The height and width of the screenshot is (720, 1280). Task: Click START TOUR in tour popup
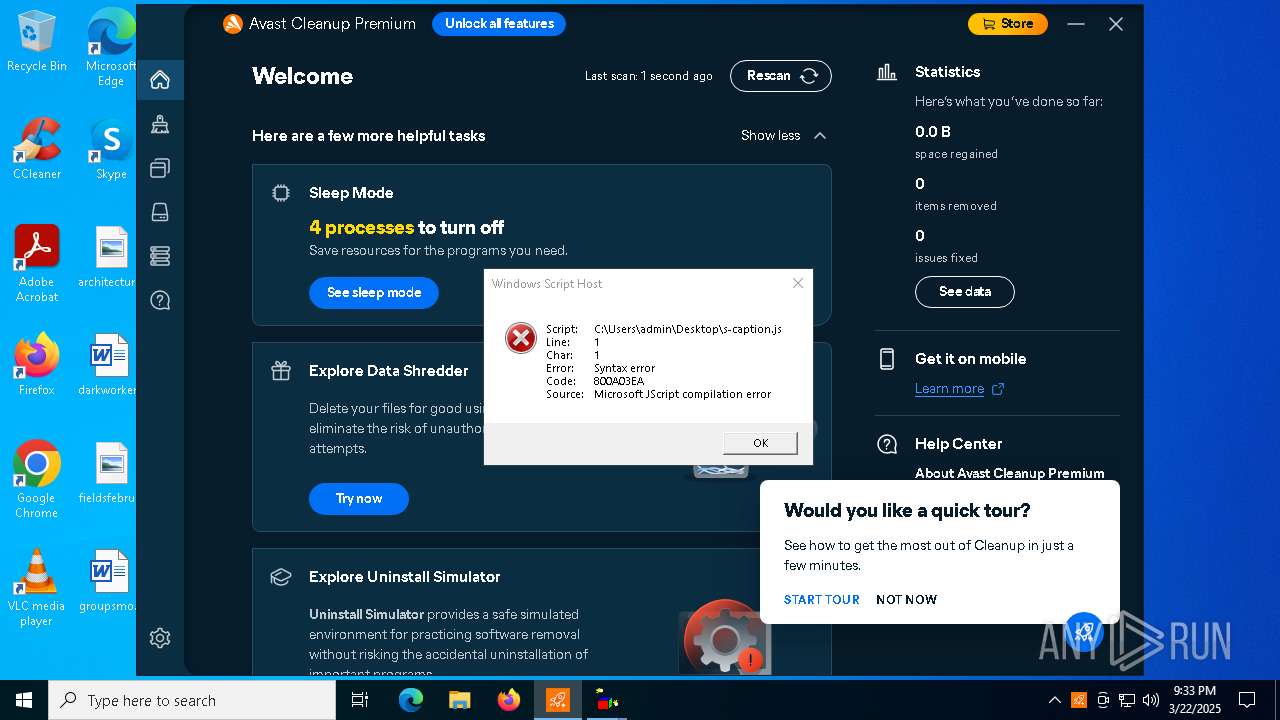(x=822, y=600)
